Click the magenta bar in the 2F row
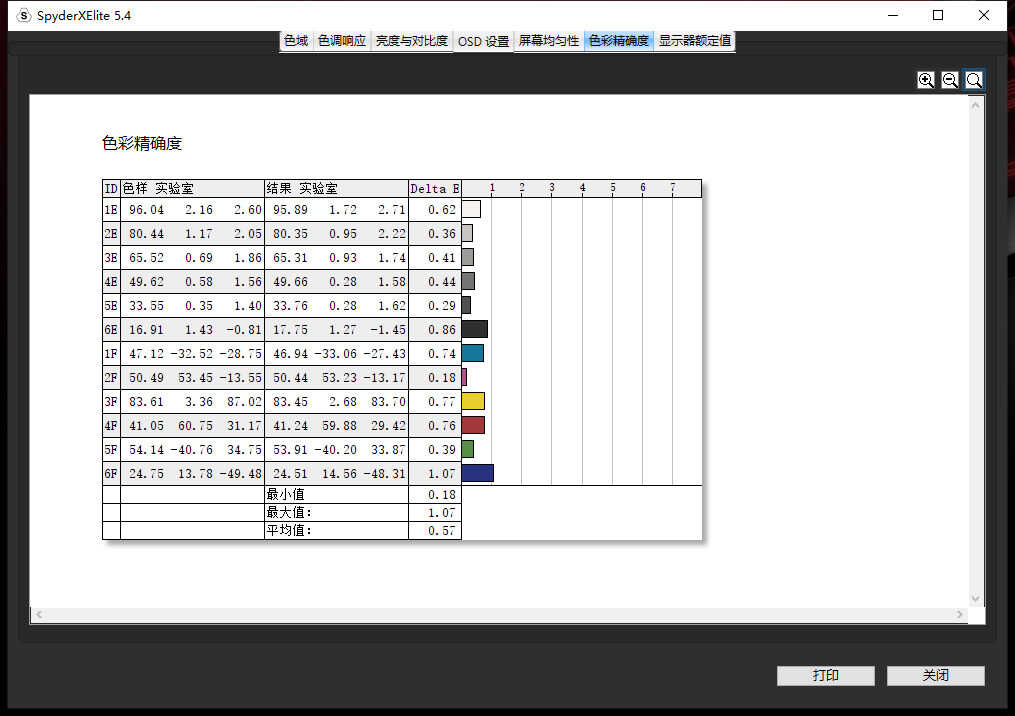Image resolution: width=1015 pixels, height=716 pixels. (465, 377)
